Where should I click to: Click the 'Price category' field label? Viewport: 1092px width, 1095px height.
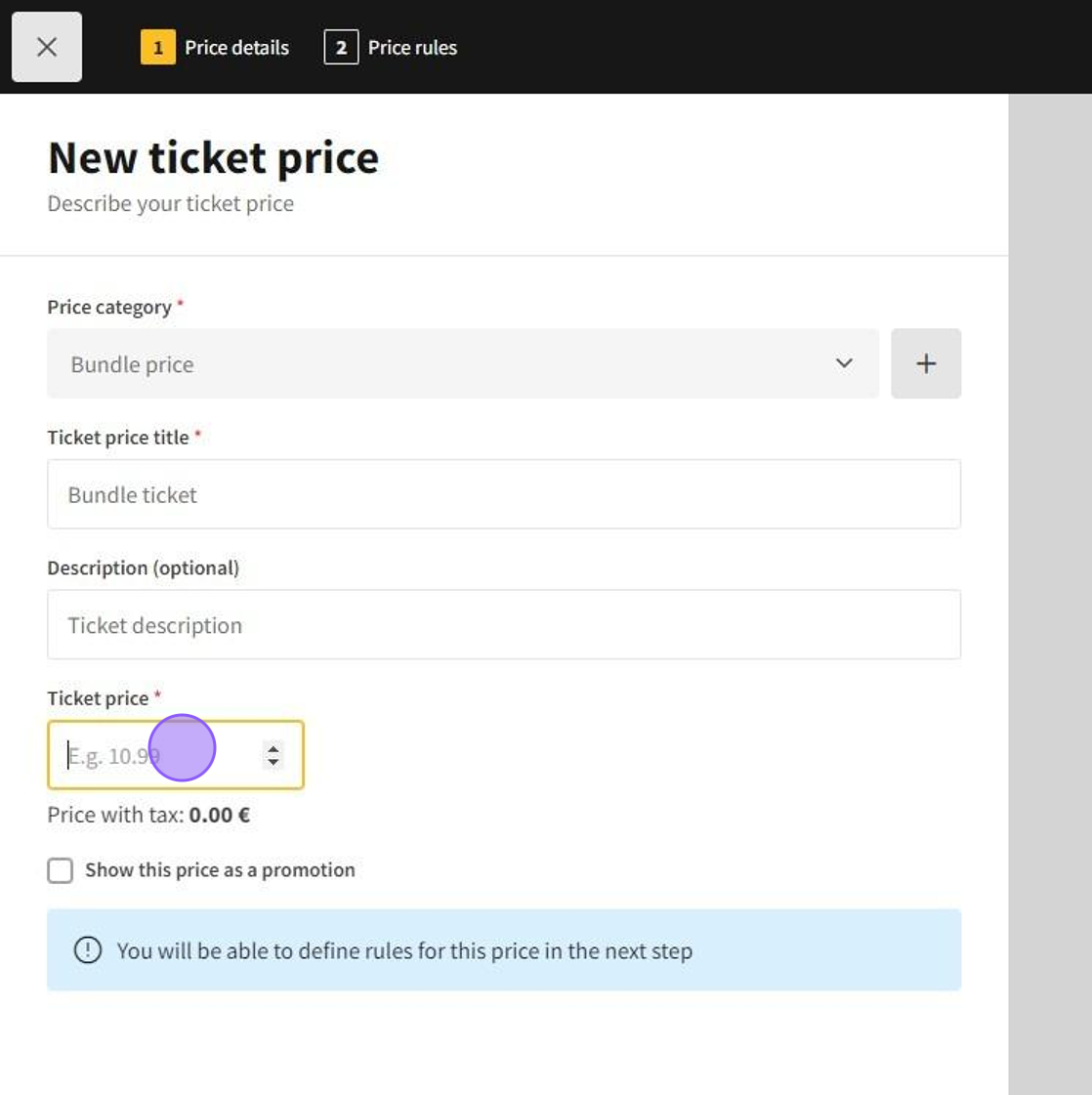click(109, 307)
